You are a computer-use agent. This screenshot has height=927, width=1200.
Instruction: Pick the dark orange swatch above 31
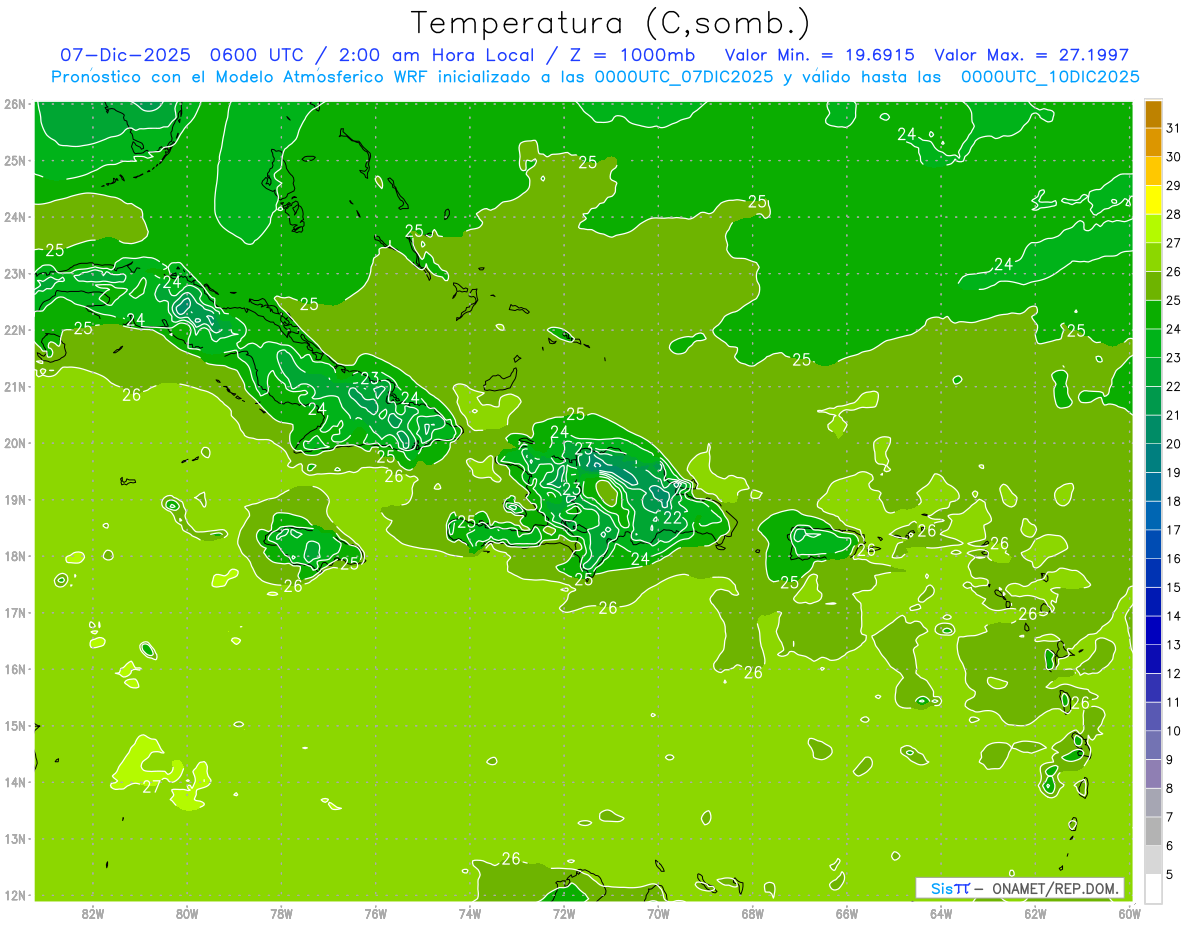(1153, 114)
